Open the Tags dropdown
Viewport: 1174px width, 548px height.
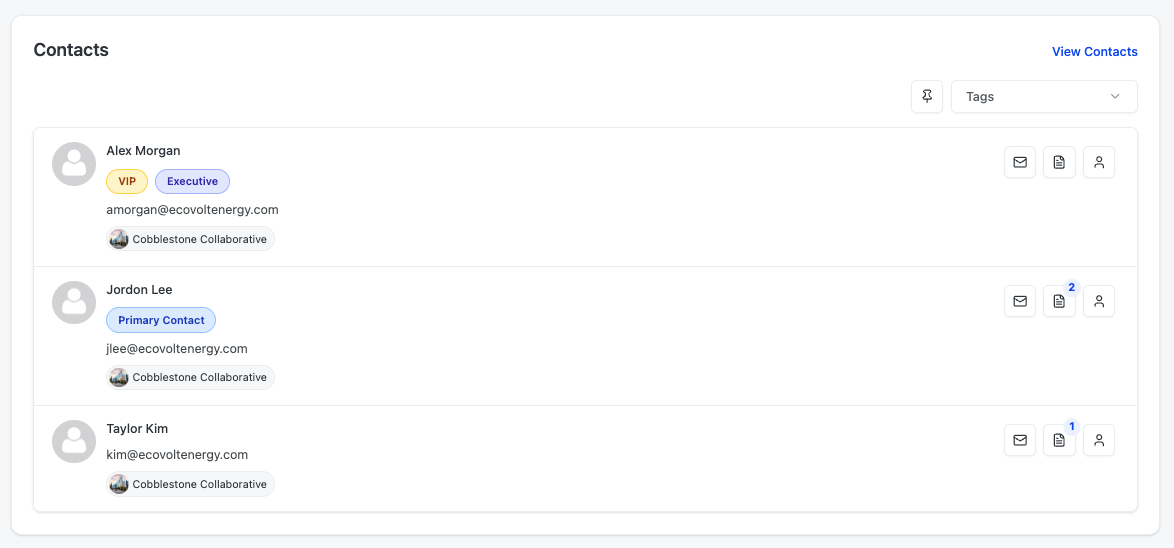click(1043, 97)
